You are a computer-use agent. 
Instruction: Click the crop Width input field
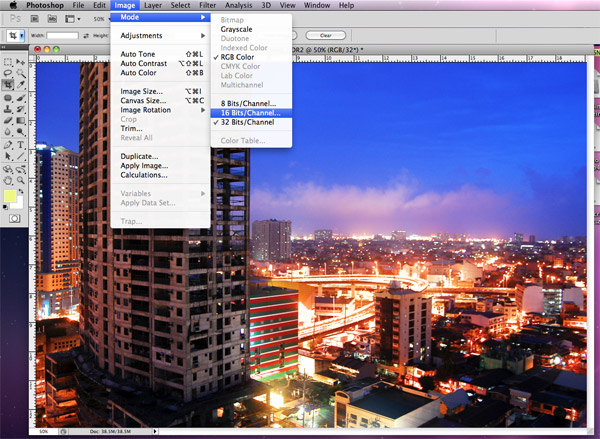pyautogui.click(x=62, y=36)
